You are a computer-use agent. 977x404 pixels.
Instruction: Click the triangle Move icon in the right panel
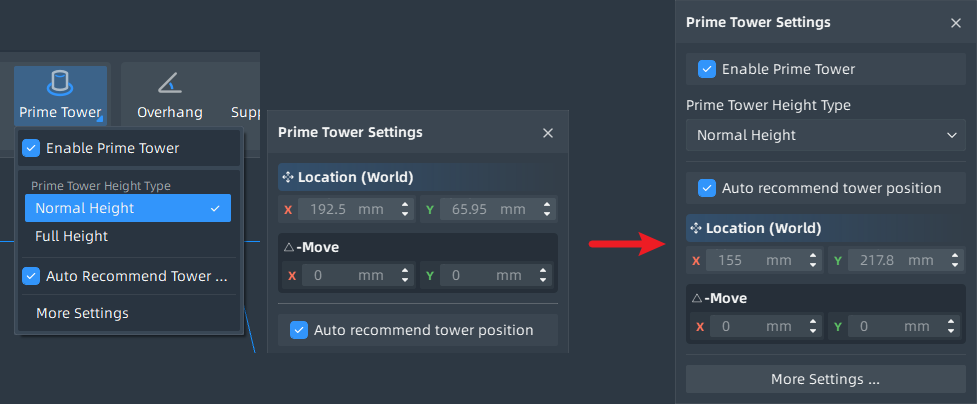[x=697, y=299]
